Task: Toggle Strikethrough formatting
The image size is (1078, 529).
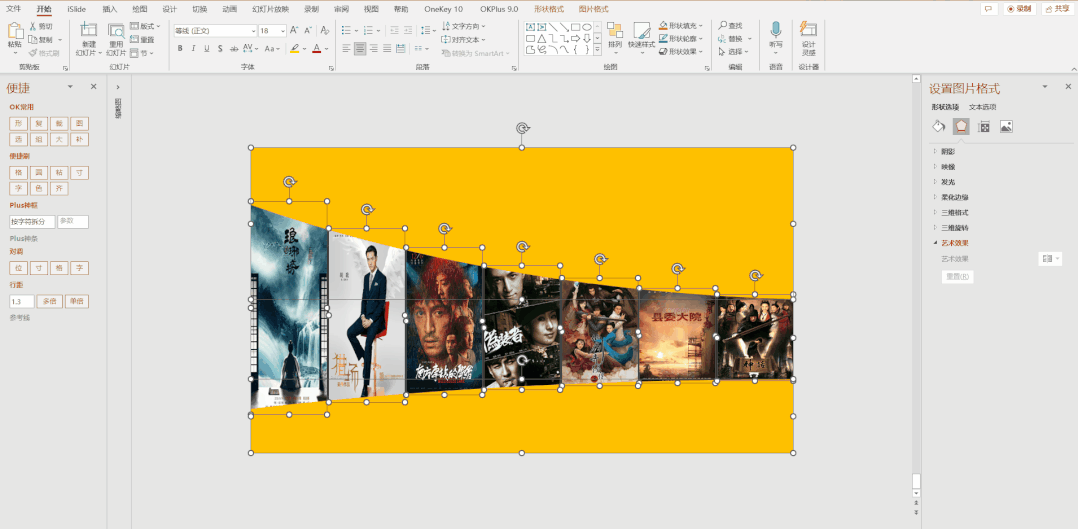Action: 234,49
